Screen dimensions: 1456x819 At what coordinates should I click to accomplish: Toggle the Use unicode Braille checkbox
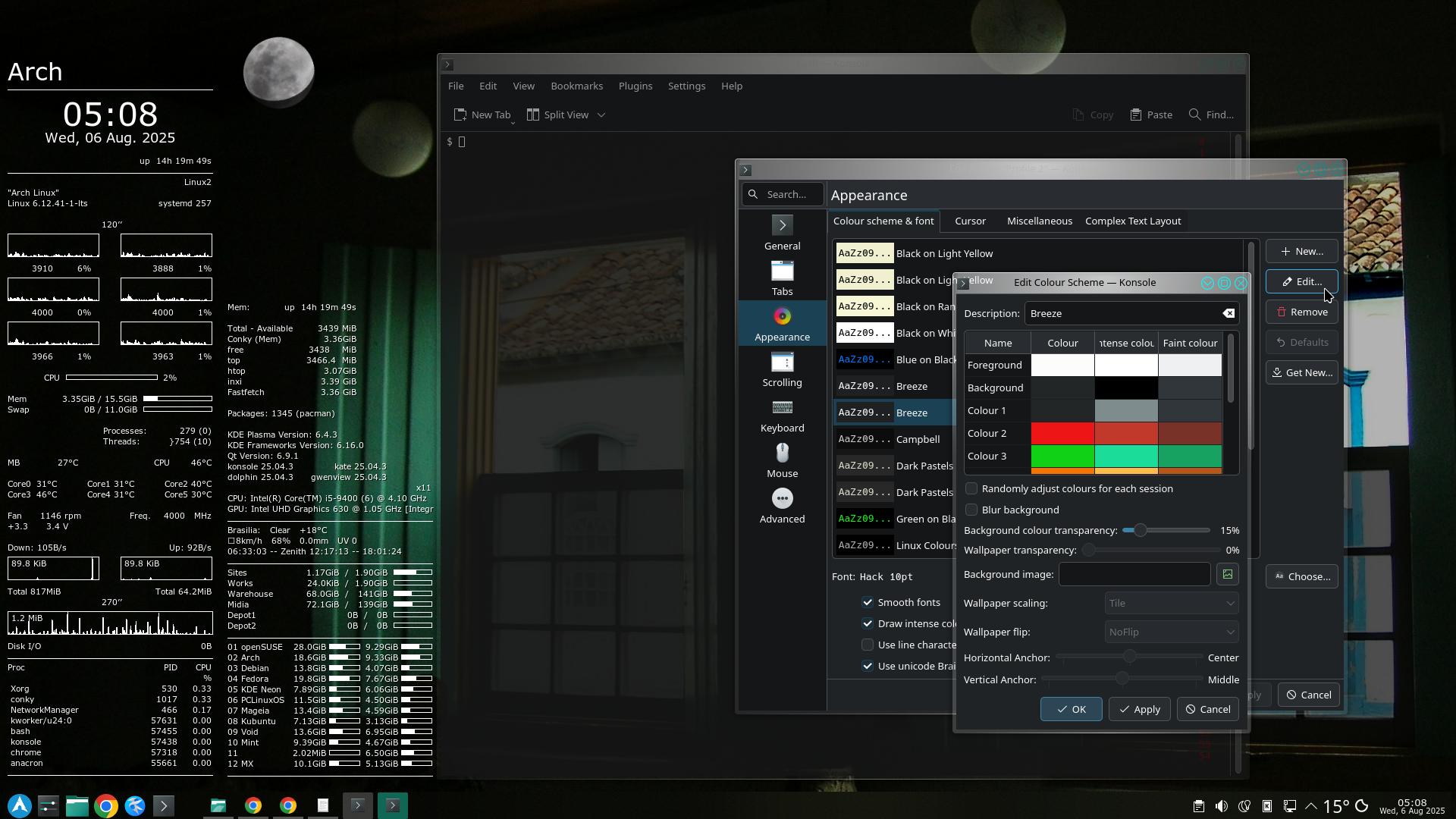[868, 666]
